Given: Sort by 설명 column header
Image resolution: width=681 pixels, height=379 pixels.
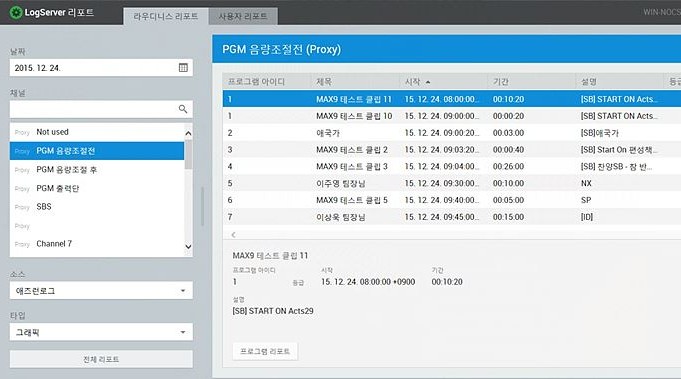Looking at the screenshot, I should (x=620, y=82).
